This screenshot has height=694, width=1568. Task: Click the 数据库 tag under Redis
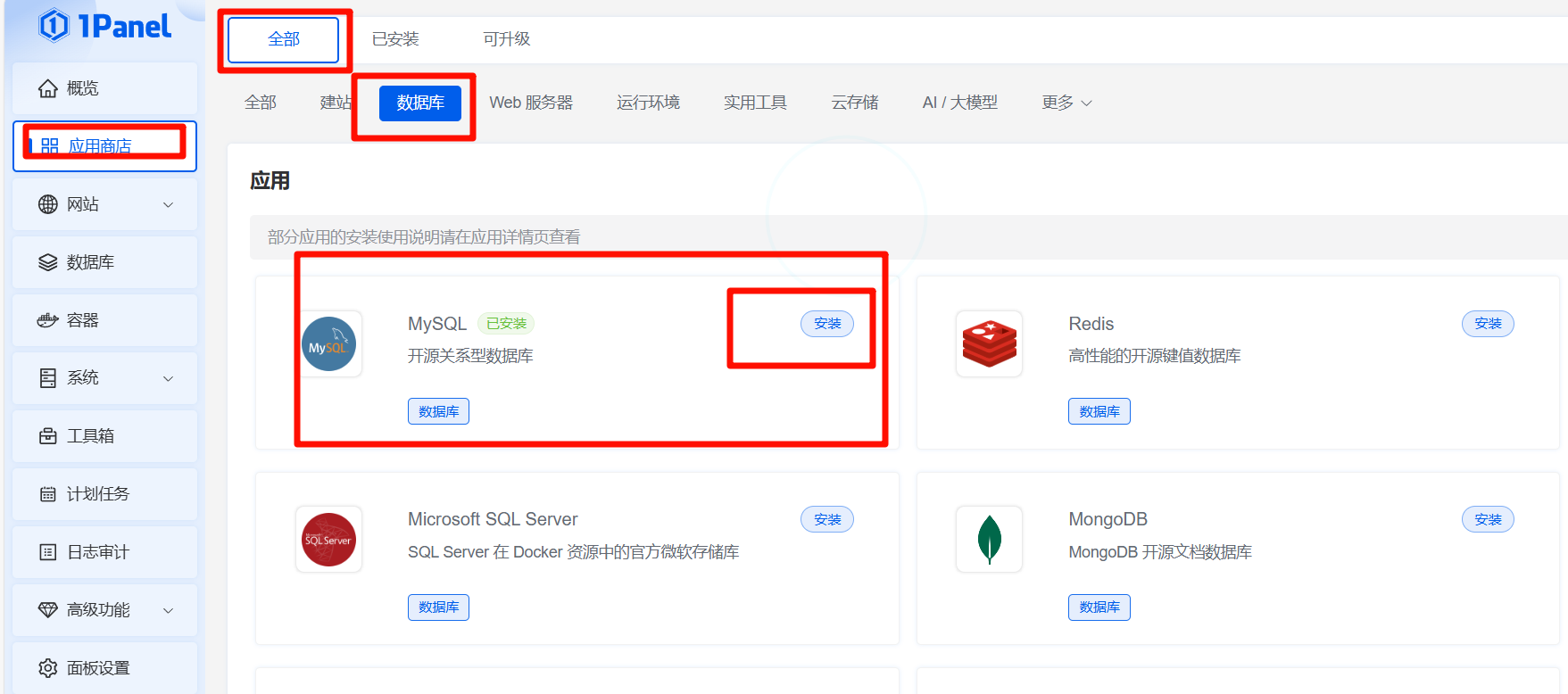tap(1099, 411)
